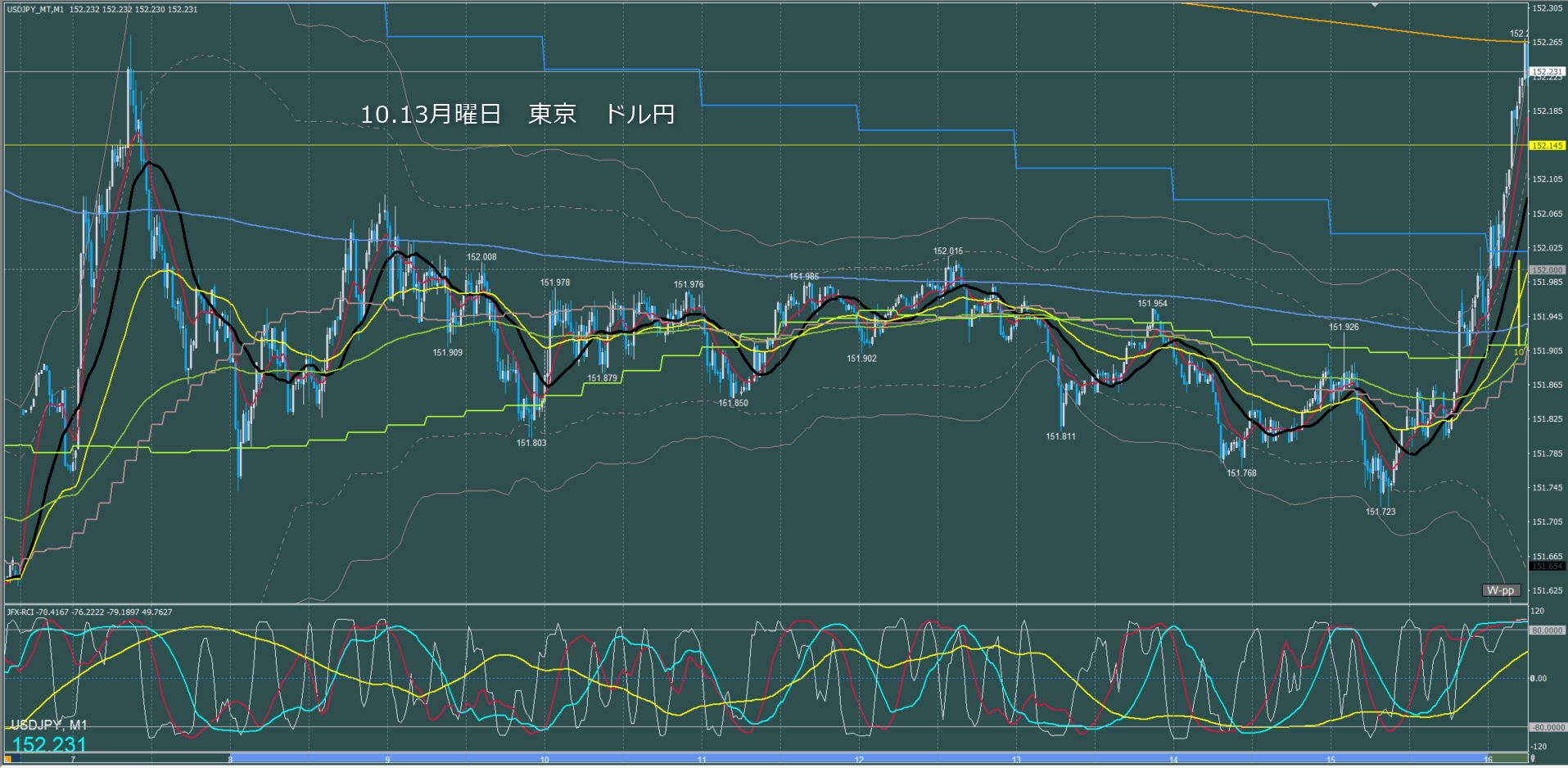Select the gray 152.000 price level tag
Image resolution: width=1568 pixels, height=768 pixels.
[1547, 269]
